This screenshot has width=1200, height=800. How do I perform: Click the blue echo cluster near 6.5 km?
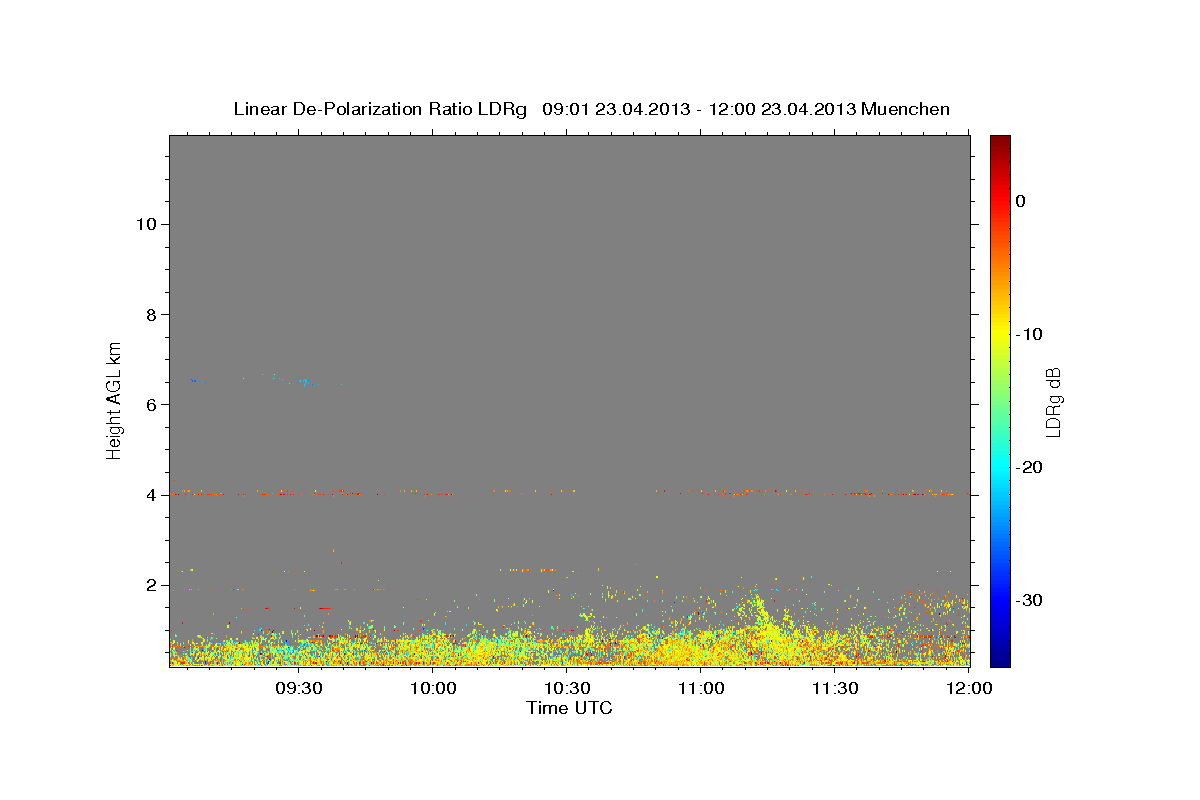tap(308, 383)
